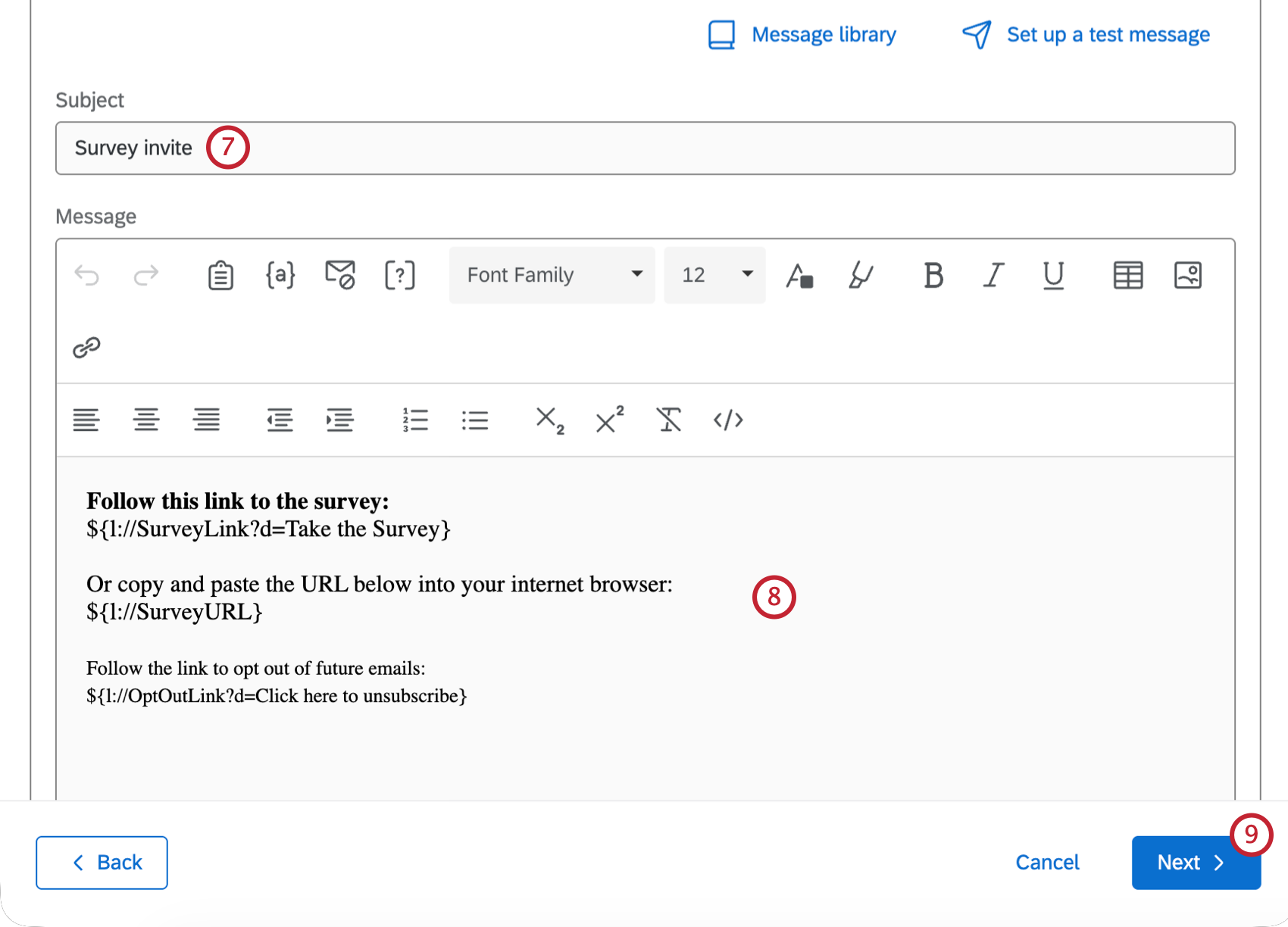1288x927 pixels.
Task: Cancel the email setup
Action: click(x=1047, y=863)
